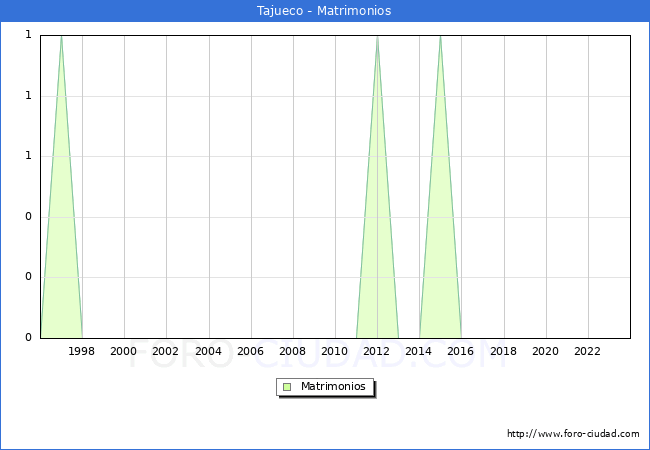Select the 1997 peak tip in the chart
This screenshot has height=450, width=650.
[61, 37]
